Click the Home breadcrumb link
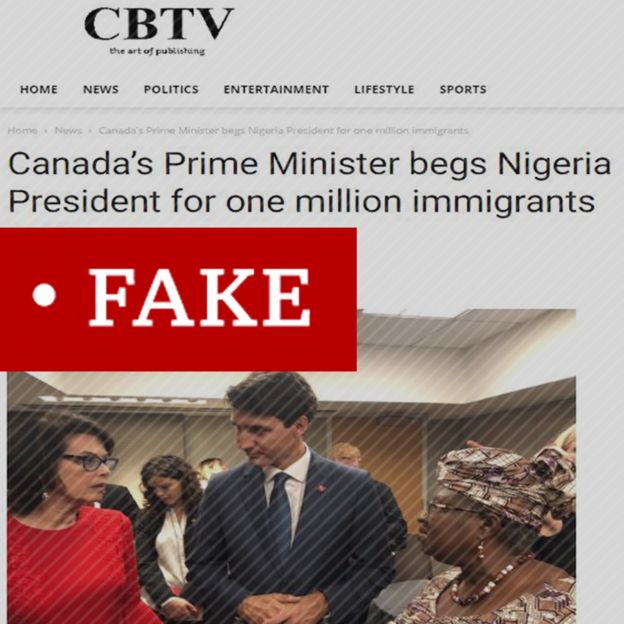624x624 pixels. click(22, 131)
